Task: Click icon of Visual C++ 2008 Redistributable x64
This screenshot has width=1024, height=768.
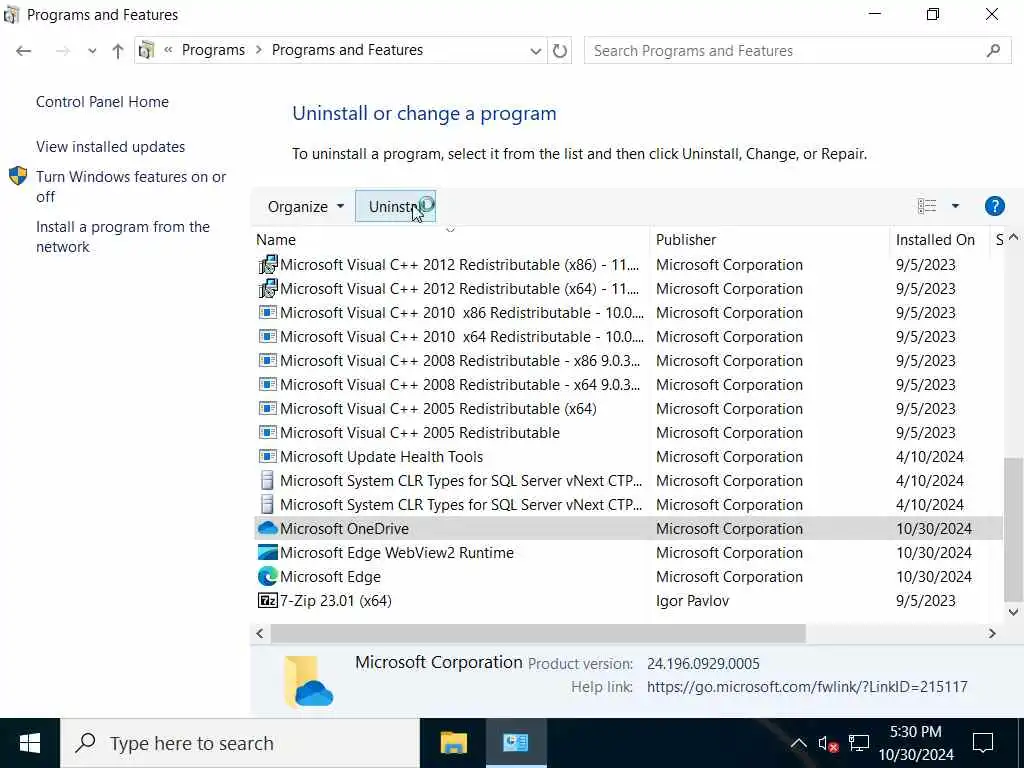Action: pos(268,385)
